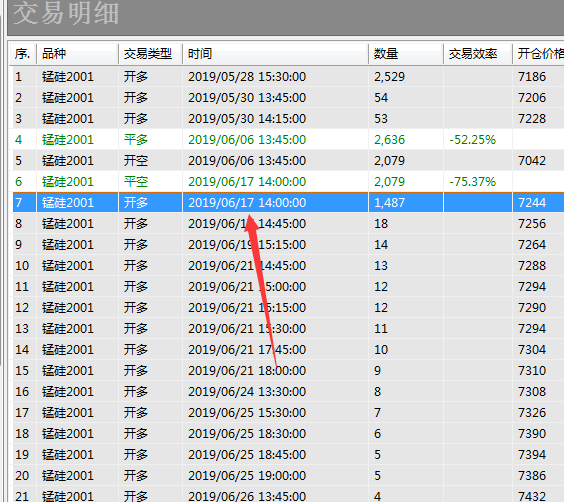This screenshot has width=564, height=502.
Task: Click open price 7390
Action: 532,434
